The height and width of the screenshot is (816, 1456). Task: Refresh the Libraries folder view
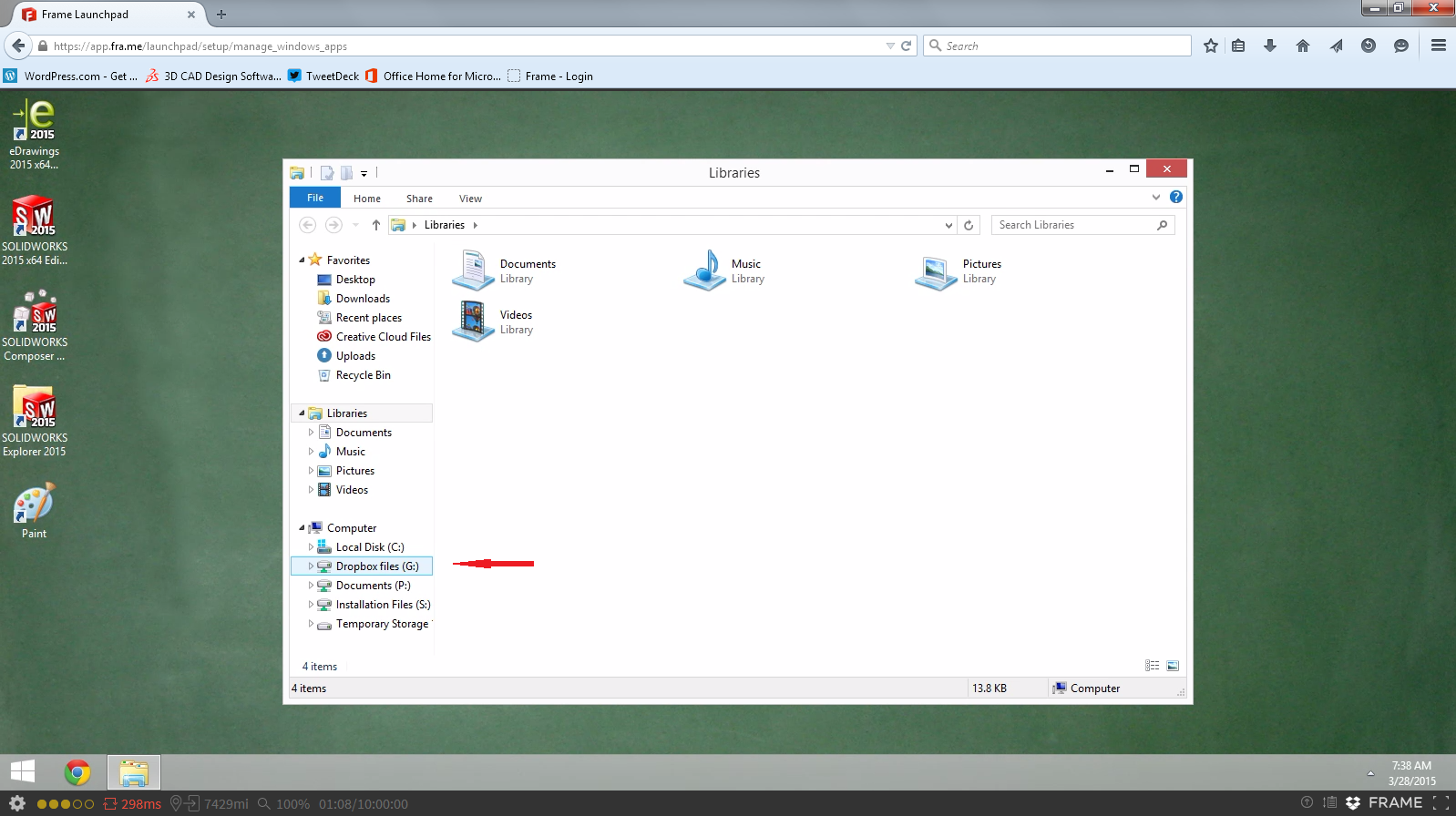point(969,225)
